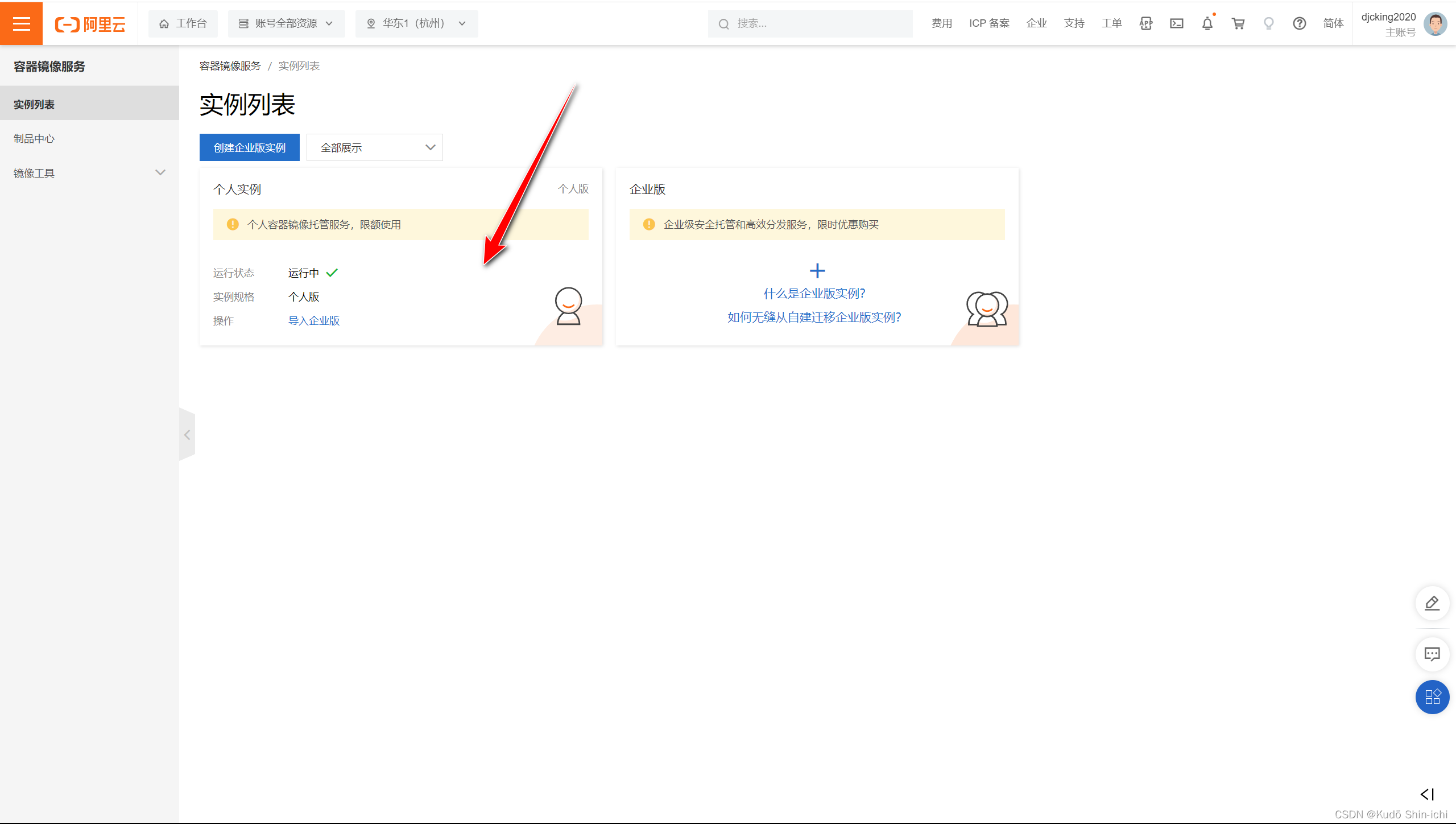This screenshot has width=1456, height=824.
Task: Click the API explorer icon
Action: [x=1145, y=23]
